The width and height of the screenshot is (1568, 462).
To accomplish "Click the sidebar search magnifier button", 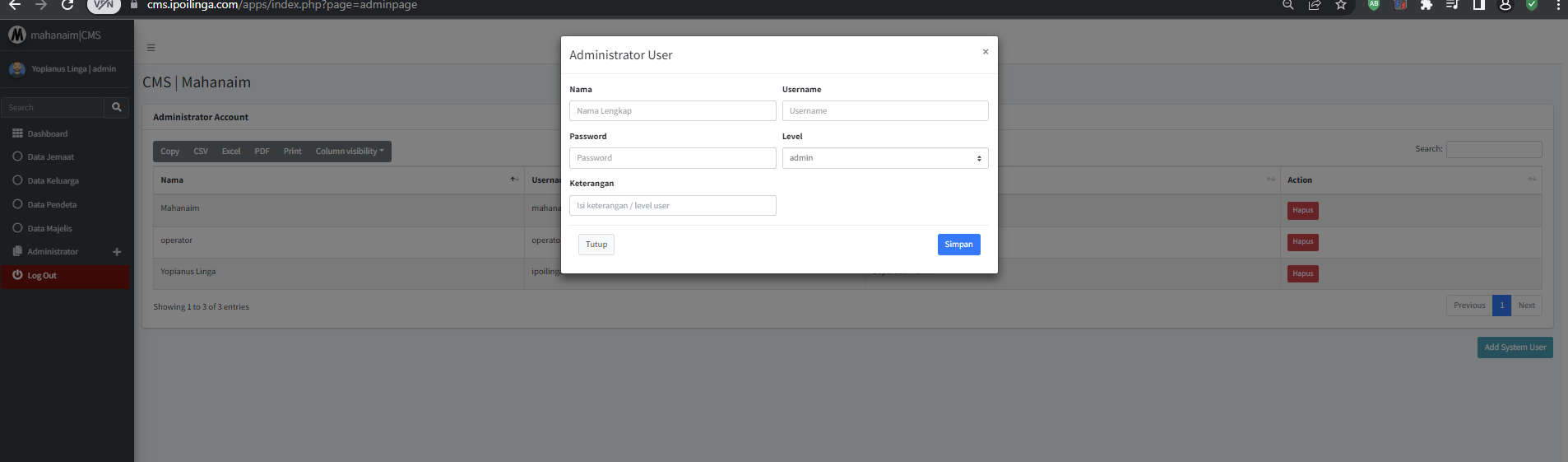I will click(x=117, y=108).
